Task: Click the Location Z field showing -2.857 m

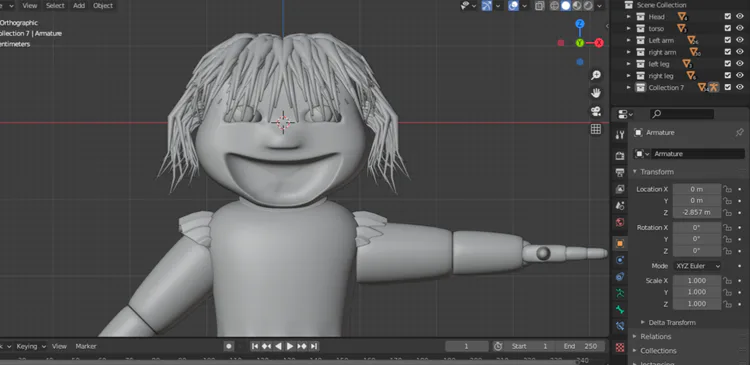Action: (x=697, y=212)
